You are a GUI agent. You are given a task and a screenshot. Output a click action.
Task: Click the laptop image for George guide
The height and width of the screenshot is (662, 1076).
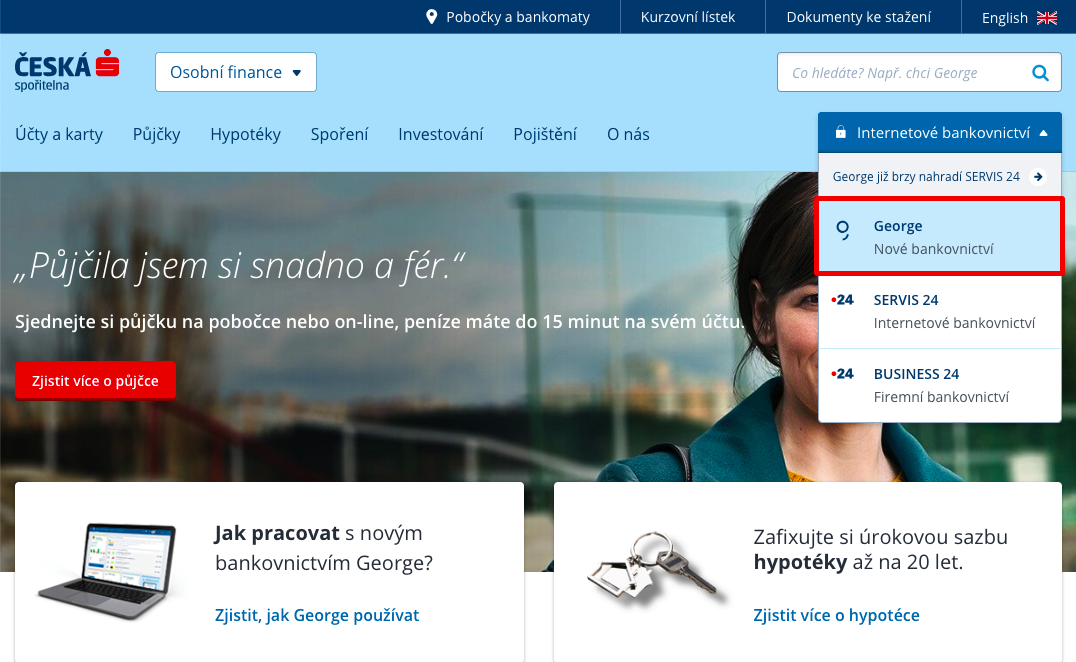pyautogui.click(x=108, y=571)
